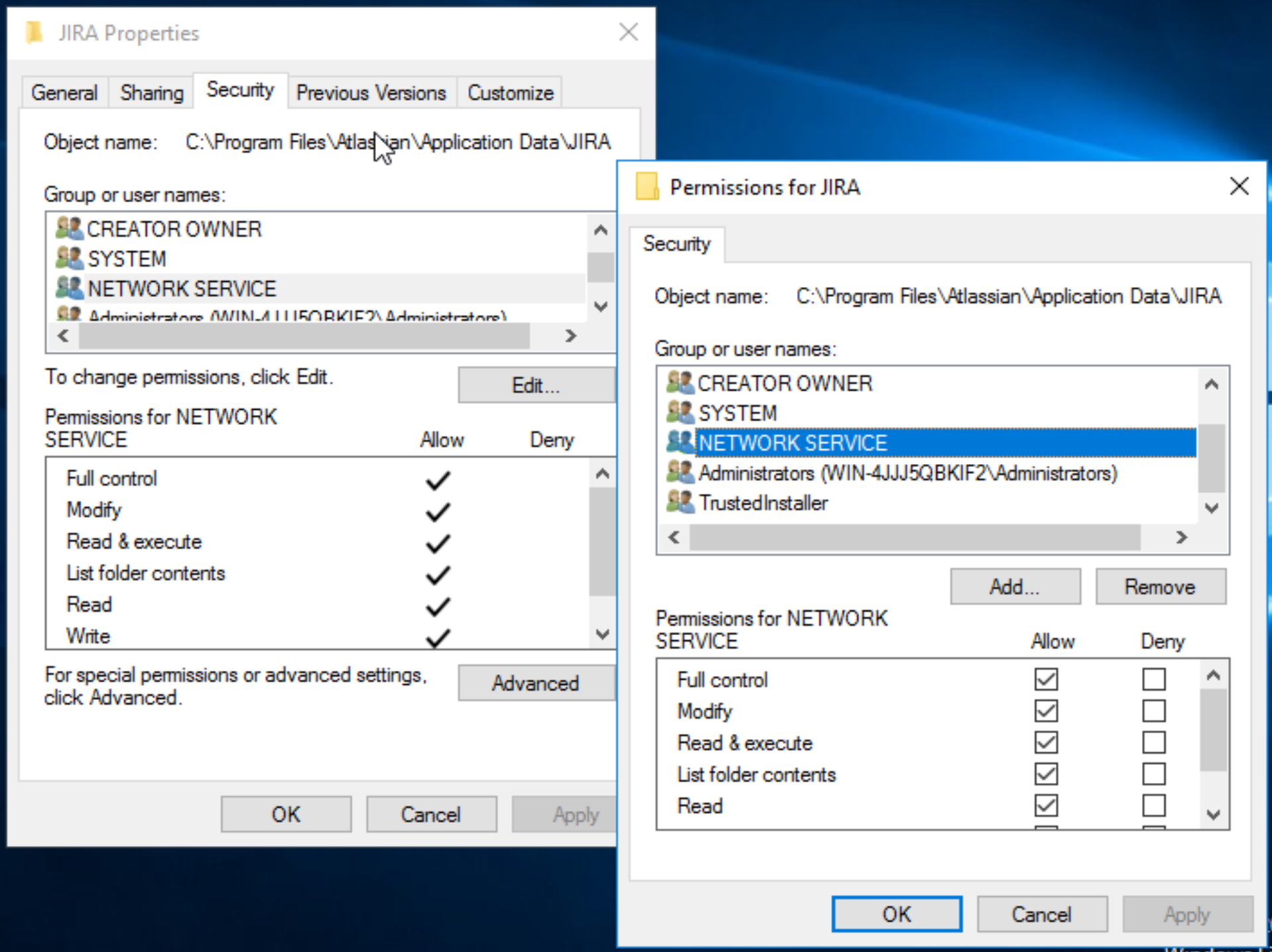Click right arrow of Permissions dialog horizontal scrollbar

point(1181,537)
